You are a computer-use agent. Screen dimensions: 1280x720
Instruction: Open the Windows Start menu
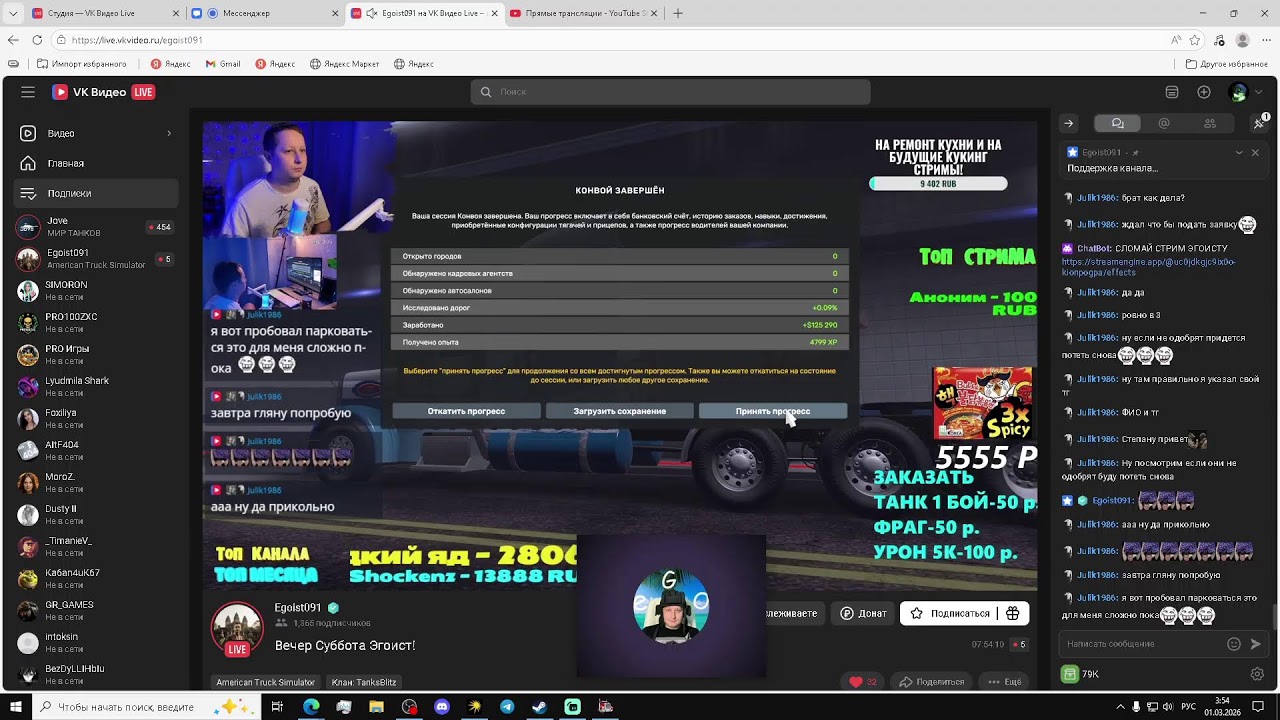[x=16, y=707]
